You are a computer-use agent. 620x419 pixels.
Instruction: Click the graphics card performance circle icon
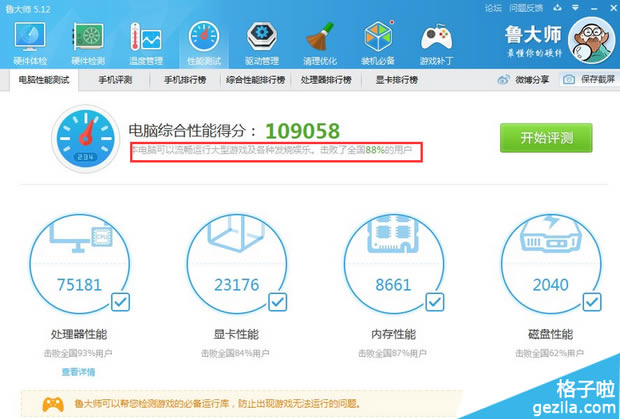pos(236,264)
